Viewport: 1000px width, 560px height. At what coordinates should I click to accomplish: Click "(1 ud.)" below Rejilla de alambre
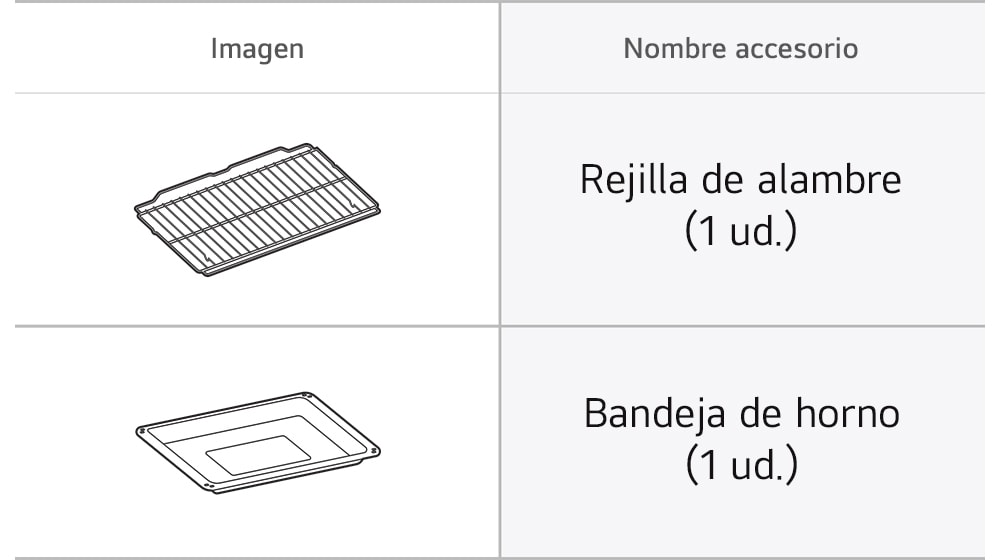tap(740, 230)
